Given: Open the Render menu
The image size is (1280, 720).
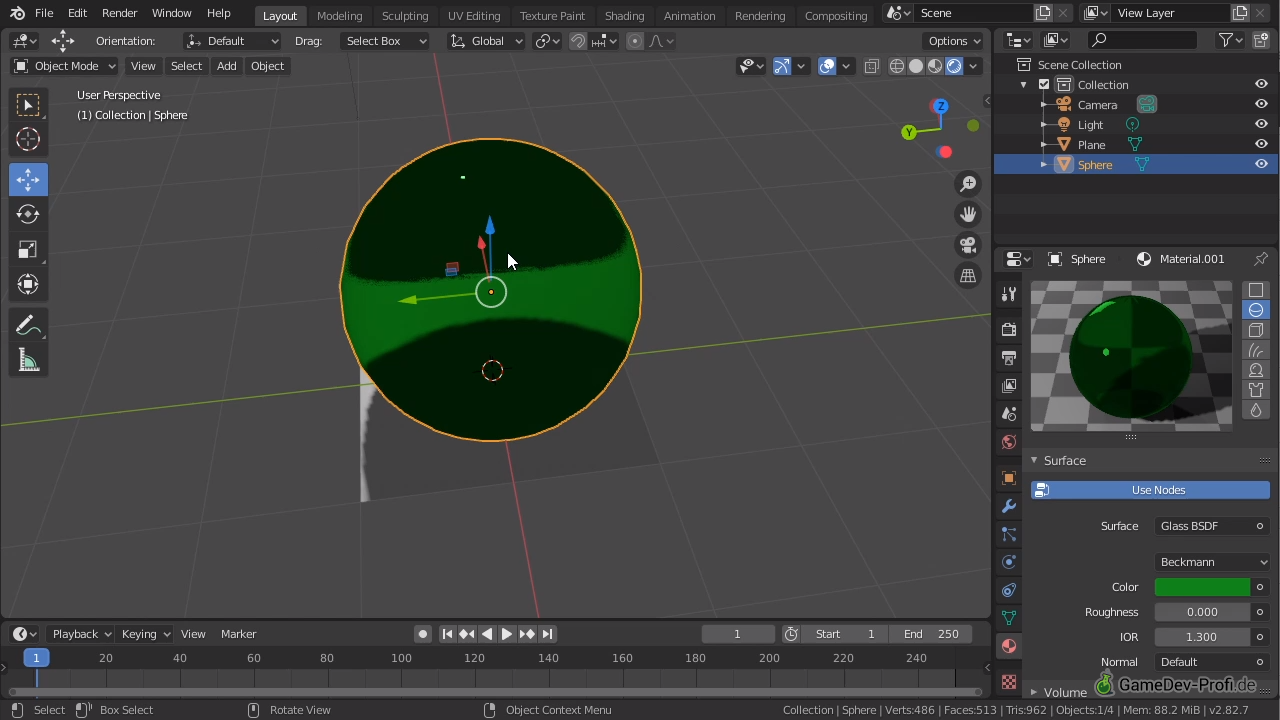Looking at the screenshot, I should (x=119, y=14).
